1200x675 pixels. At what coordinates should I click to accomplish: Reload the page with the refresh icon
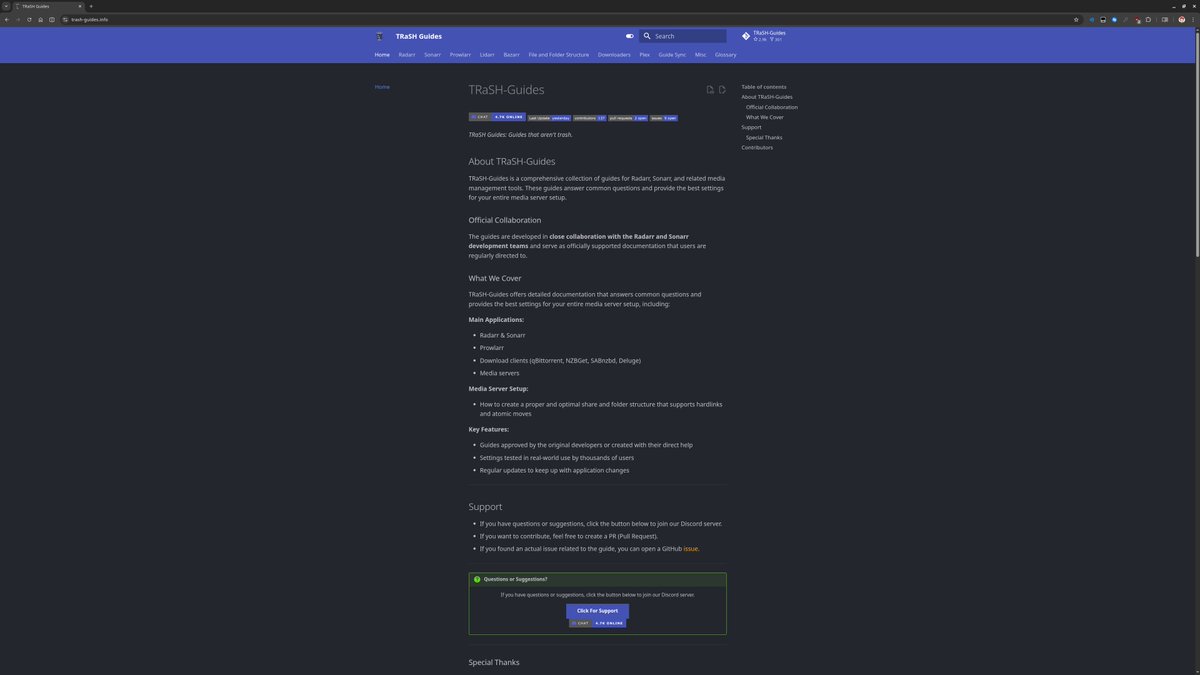[x=29, y=19]
